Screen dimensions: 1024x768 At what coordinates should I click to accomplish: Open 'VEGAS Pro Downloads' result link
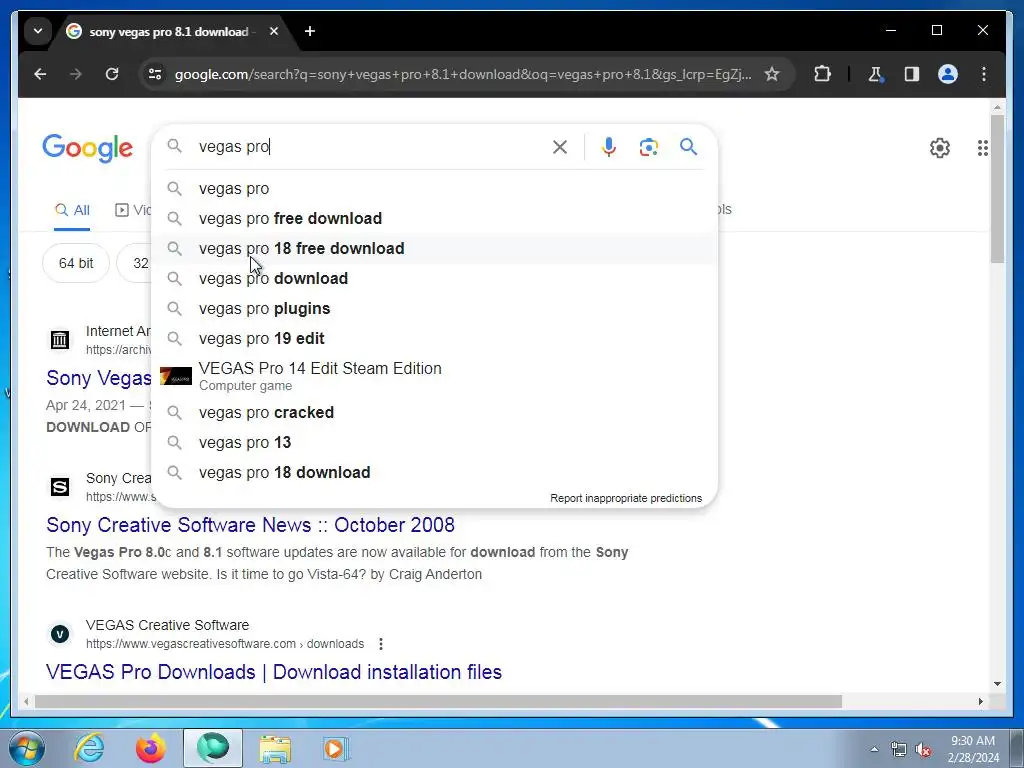pyautogui.click(x=274, y=672)
